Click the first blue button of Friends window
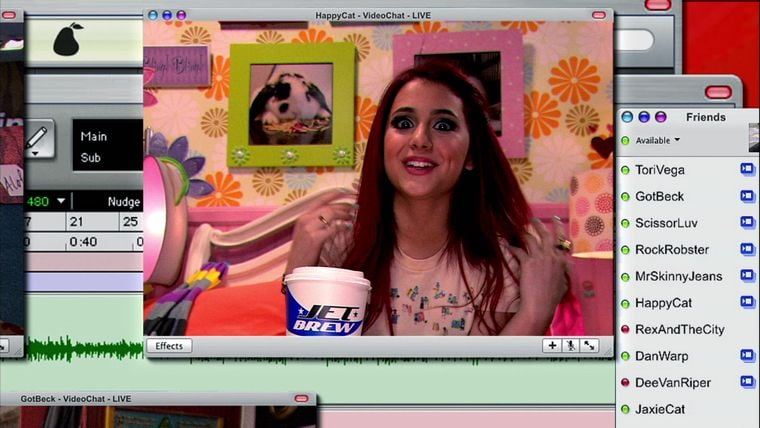Viewport: 760px width, 428px height. pyautogui.click(x=627, y=117)
